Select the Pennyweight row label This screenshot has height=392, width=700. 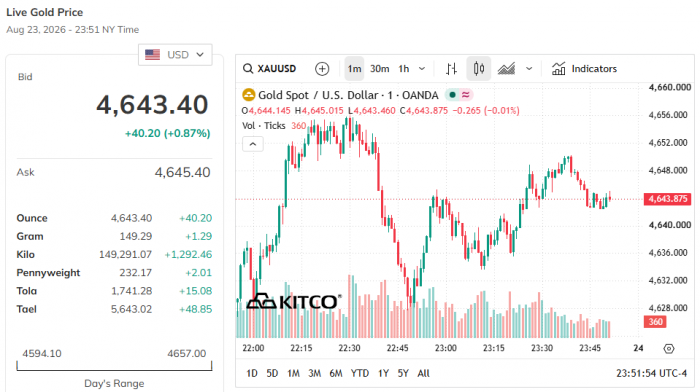[48, 273]
